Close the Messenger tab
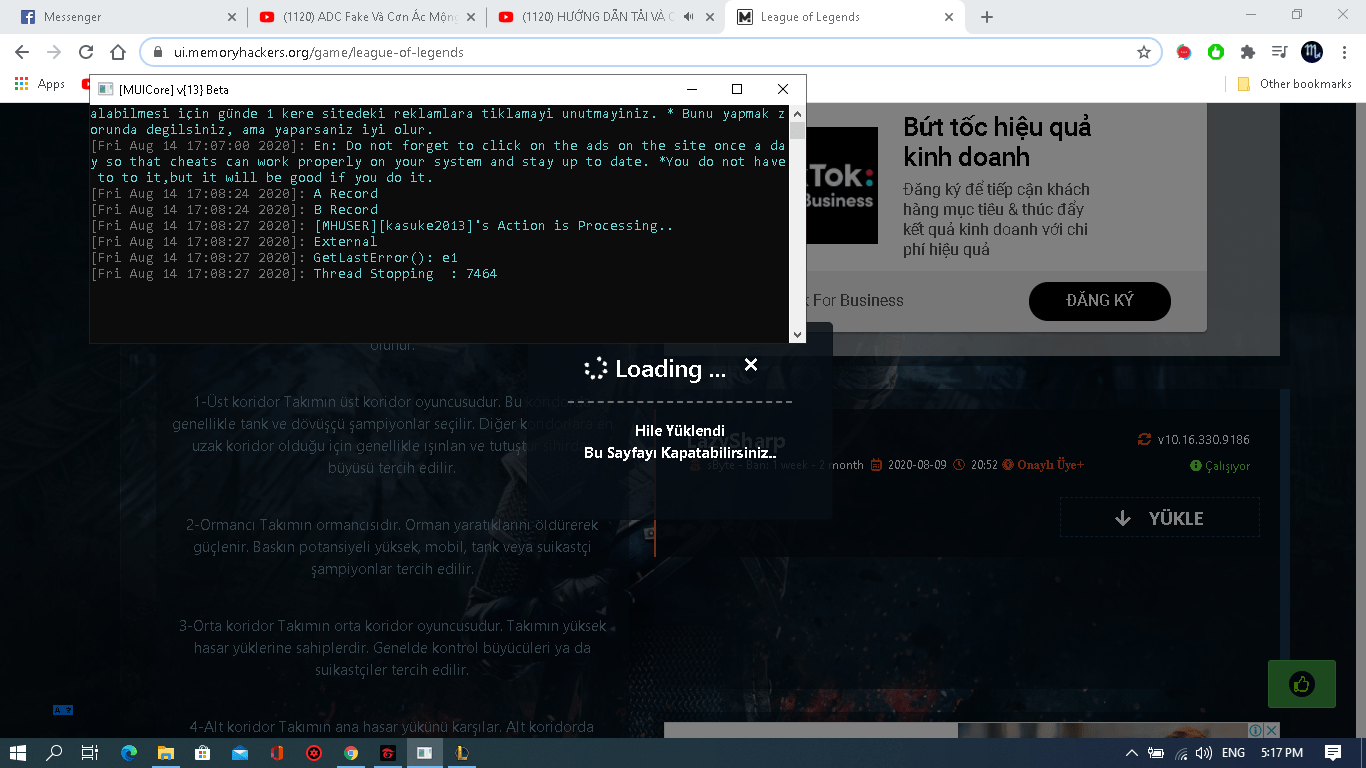Image resolution: width=1366 pixels, height=768 pixels. click(232, 17)
